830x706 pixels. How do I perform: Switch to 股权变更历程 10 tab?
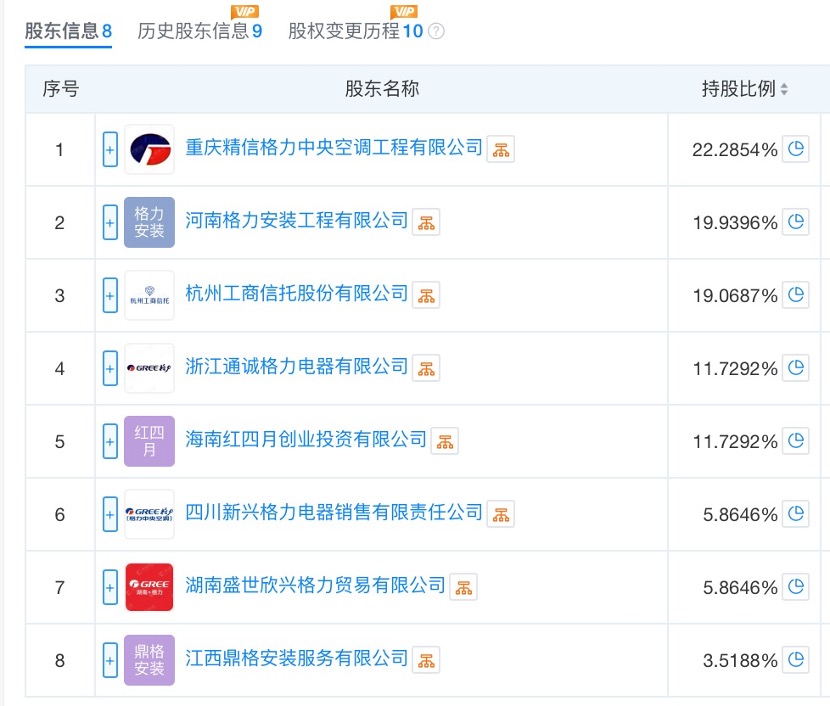[x=355, y=31]
